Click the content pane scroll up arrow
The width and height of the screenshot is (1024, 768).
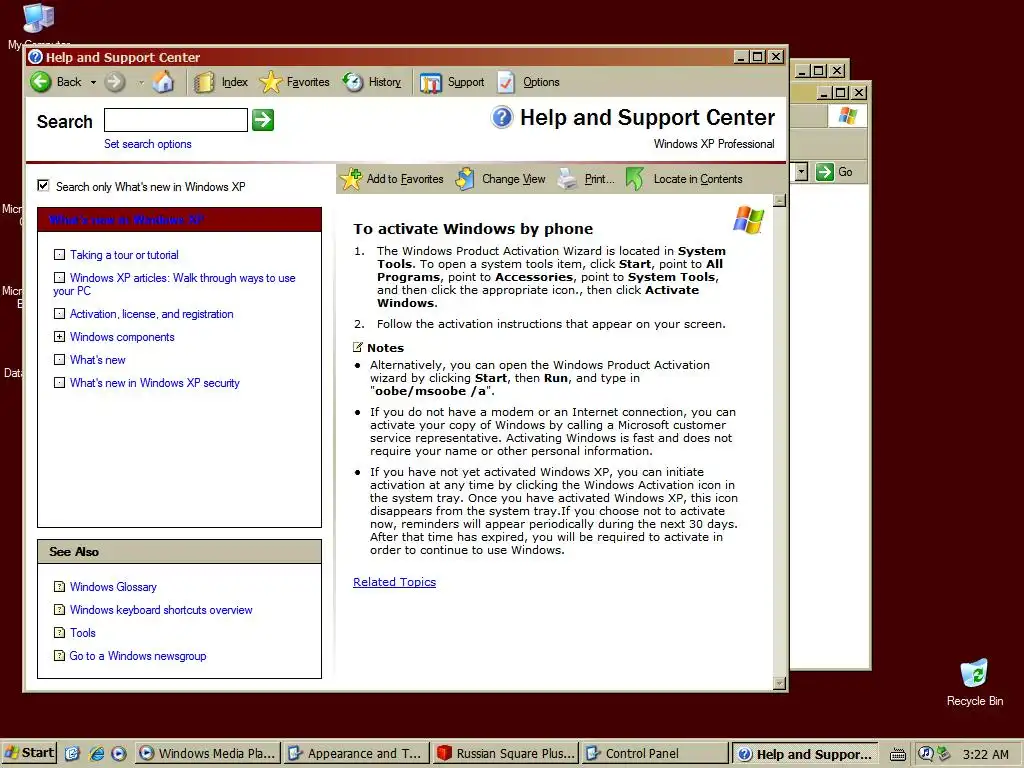point(779,200)
